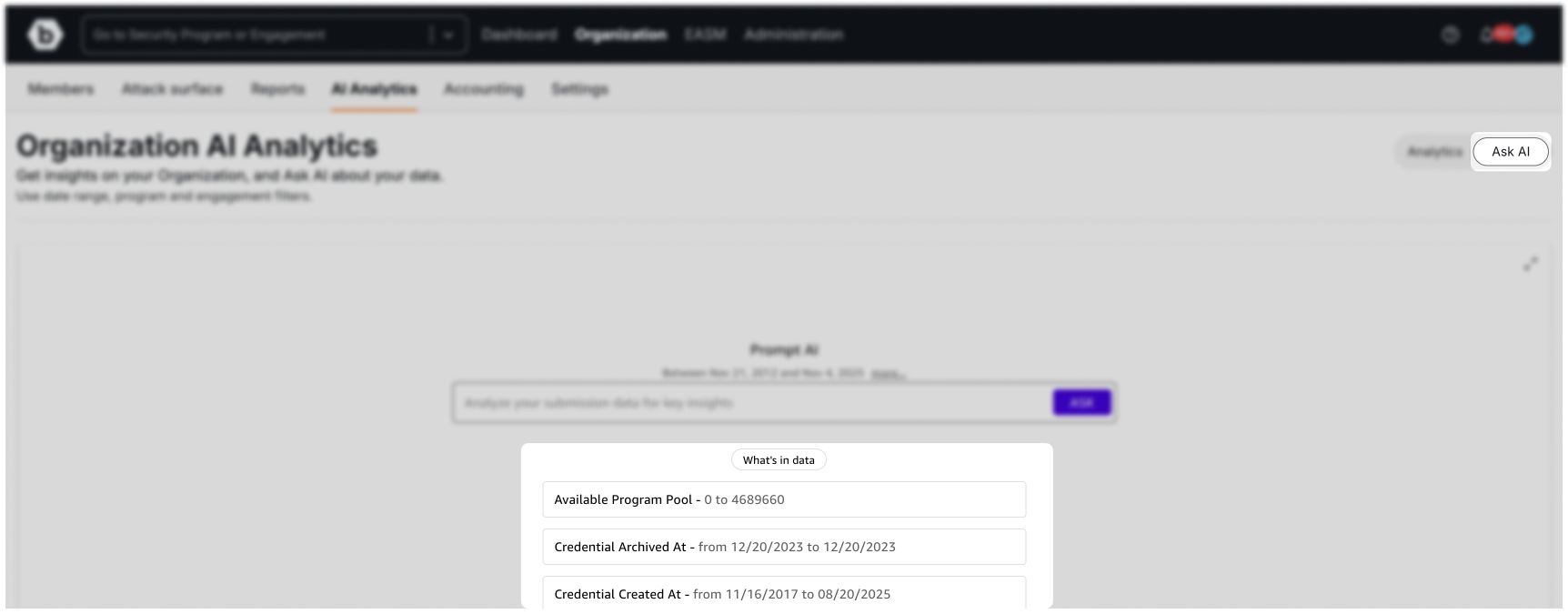Click the ASK button
The width and height of the screenshot is (1568, 614).
click(x=1081, y=401)
